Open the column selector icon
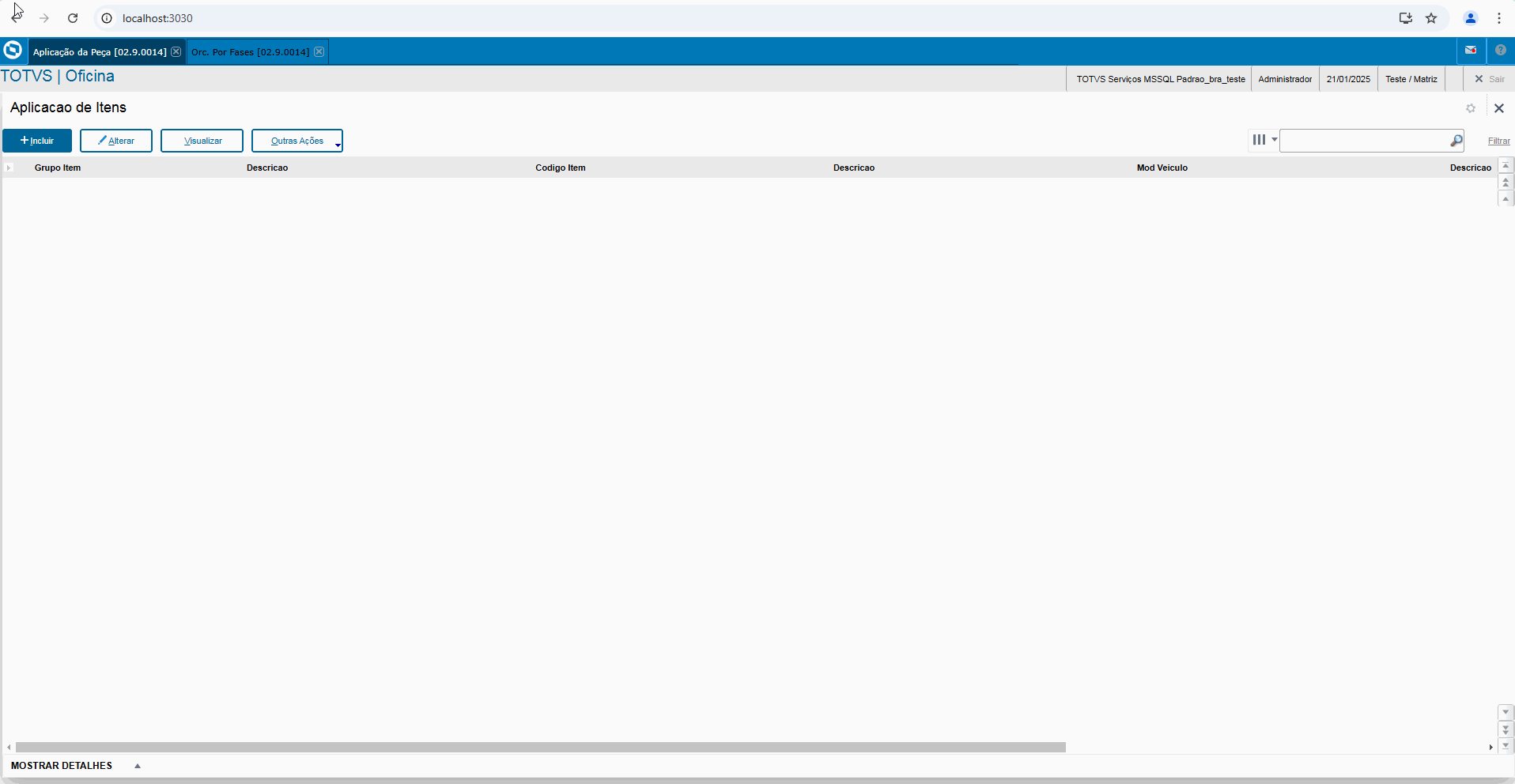The width and height of the screenshot is (1515, 784). (1264, 140)
